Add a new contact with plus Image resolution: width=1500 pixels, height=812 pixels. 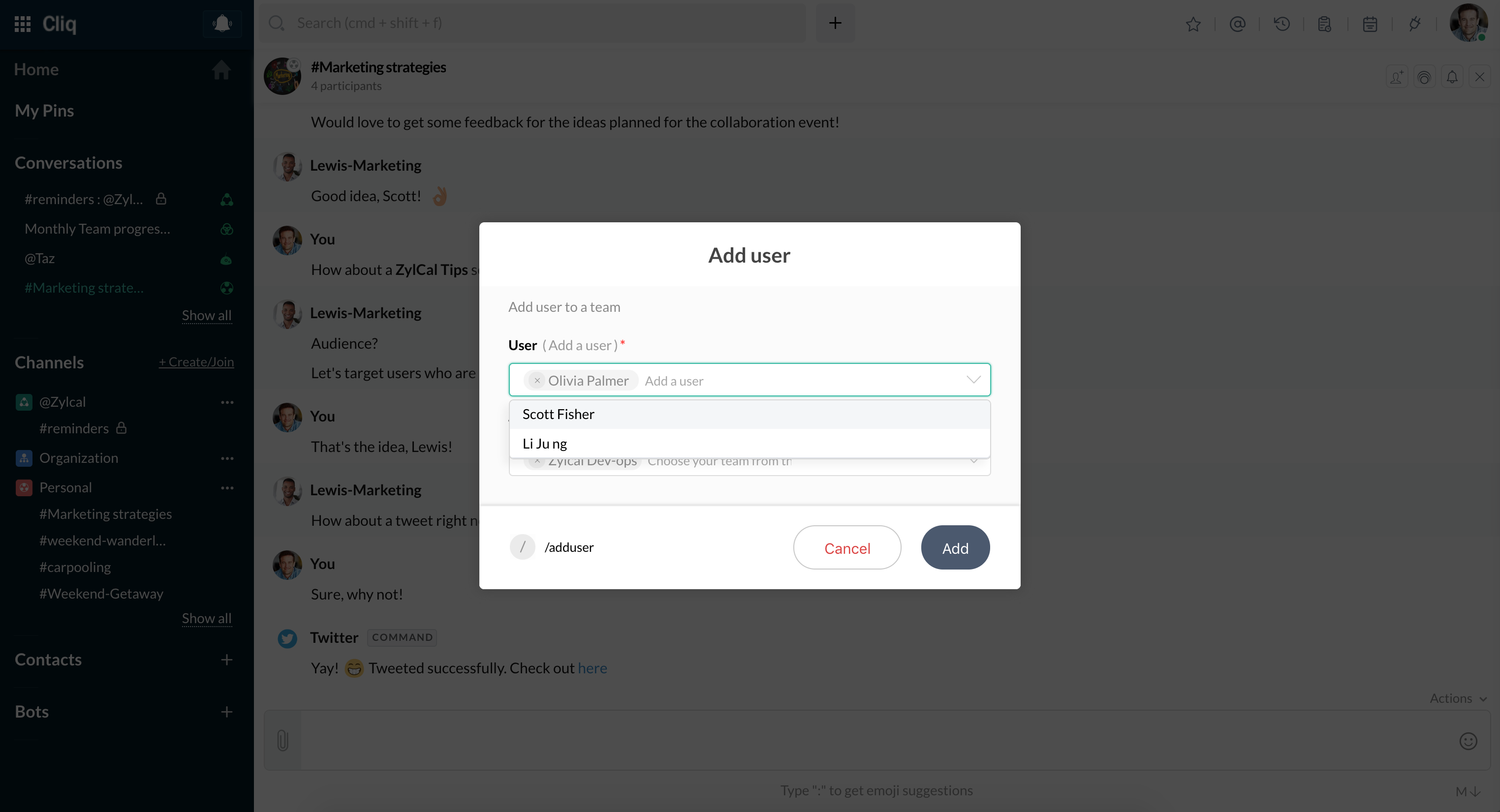click(x=226, y=660)
